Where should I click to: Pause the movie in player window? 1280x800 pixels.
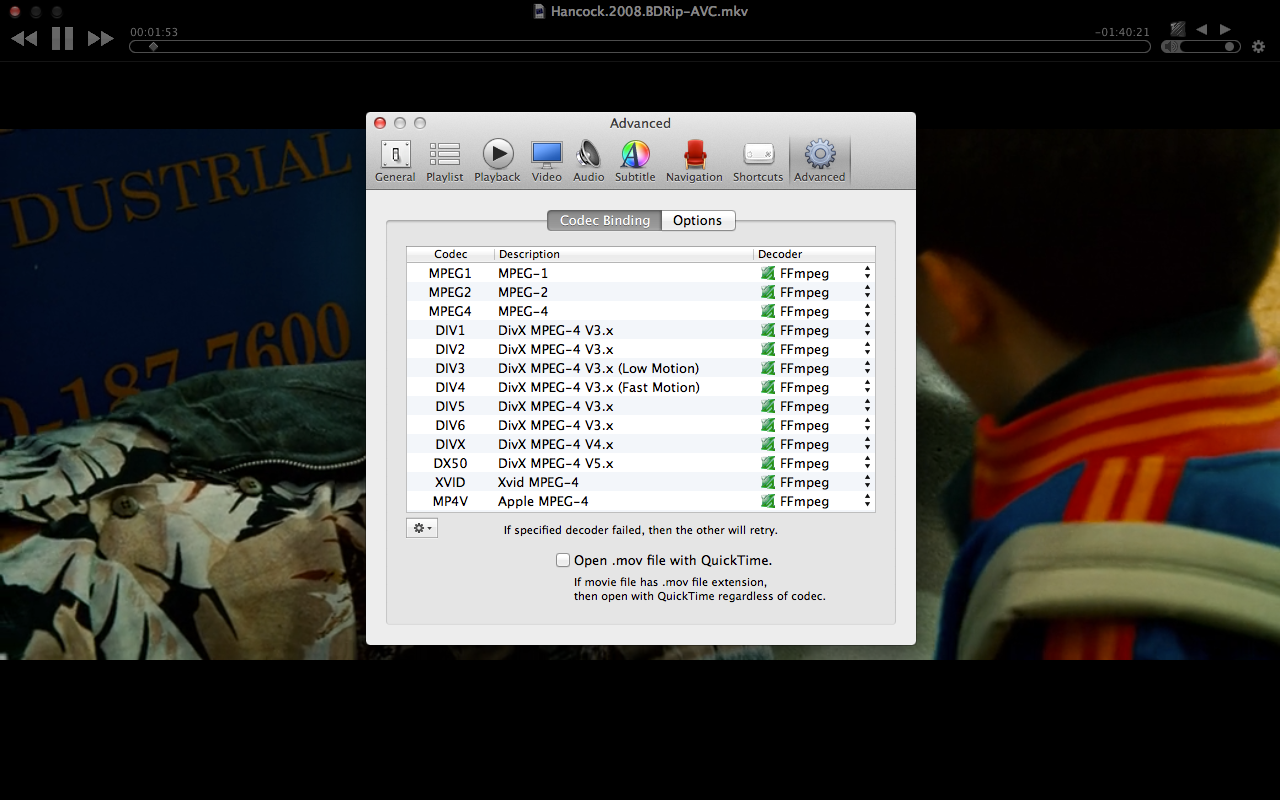click(x=62, y=39)
